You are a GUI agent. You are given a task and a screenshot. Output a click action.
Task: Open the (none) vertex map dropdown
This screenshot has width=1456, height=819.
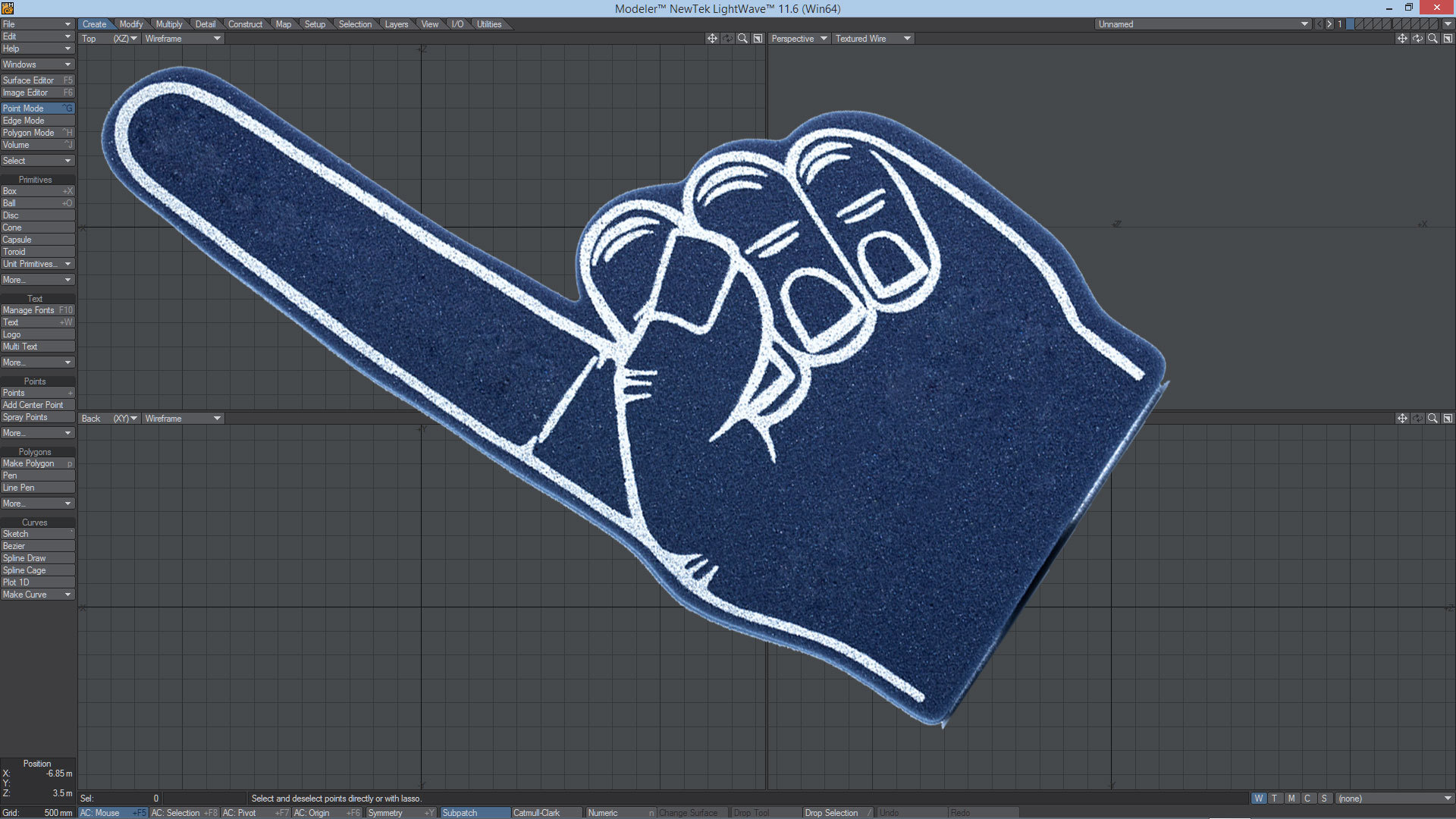[x=1395, y=799]
